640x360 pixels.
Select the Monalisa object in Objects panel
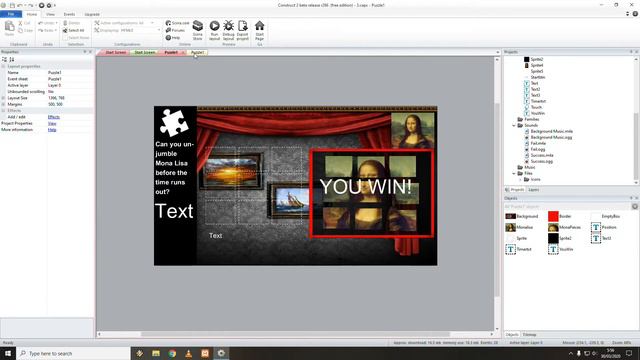click(x=520, y=227)
